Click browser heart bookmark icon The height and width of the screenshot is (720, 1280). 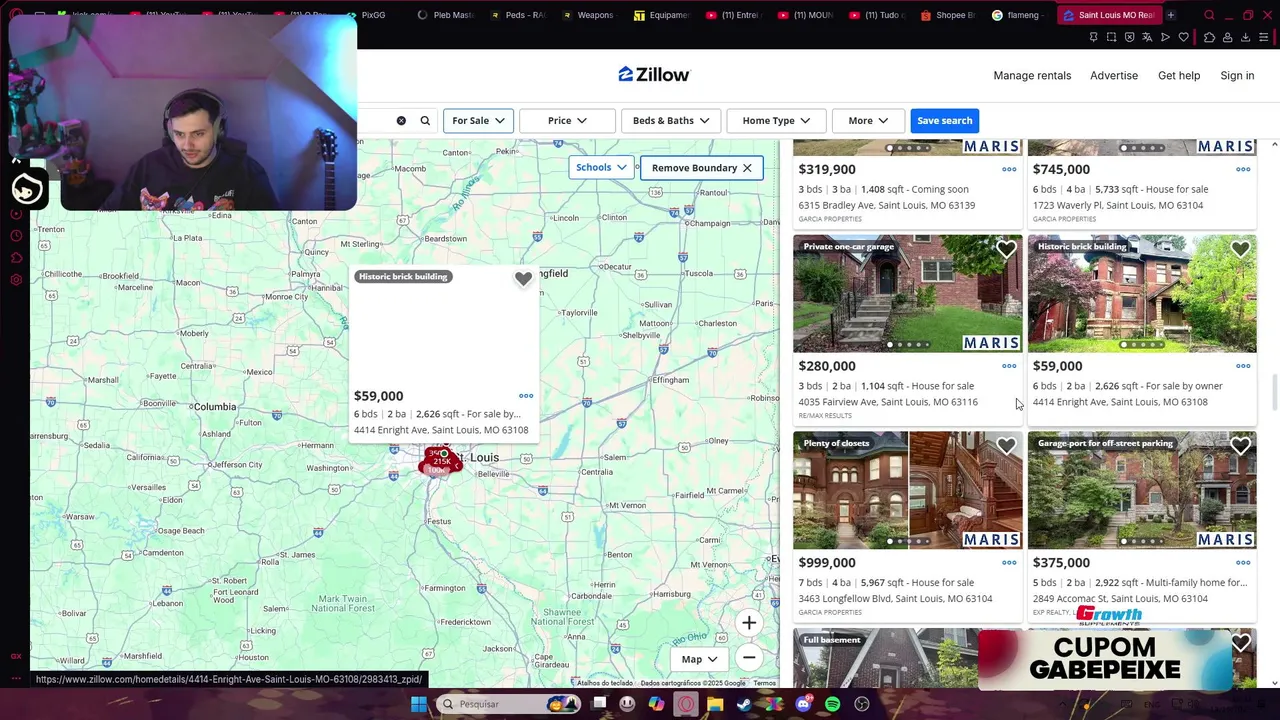[1184, 38]
